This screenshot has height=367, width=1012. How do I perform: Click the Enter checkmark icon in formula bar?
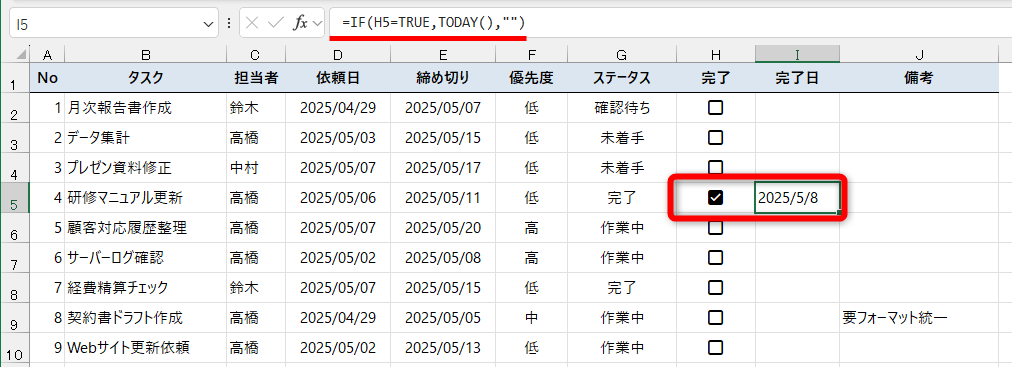tap(276, 24)
